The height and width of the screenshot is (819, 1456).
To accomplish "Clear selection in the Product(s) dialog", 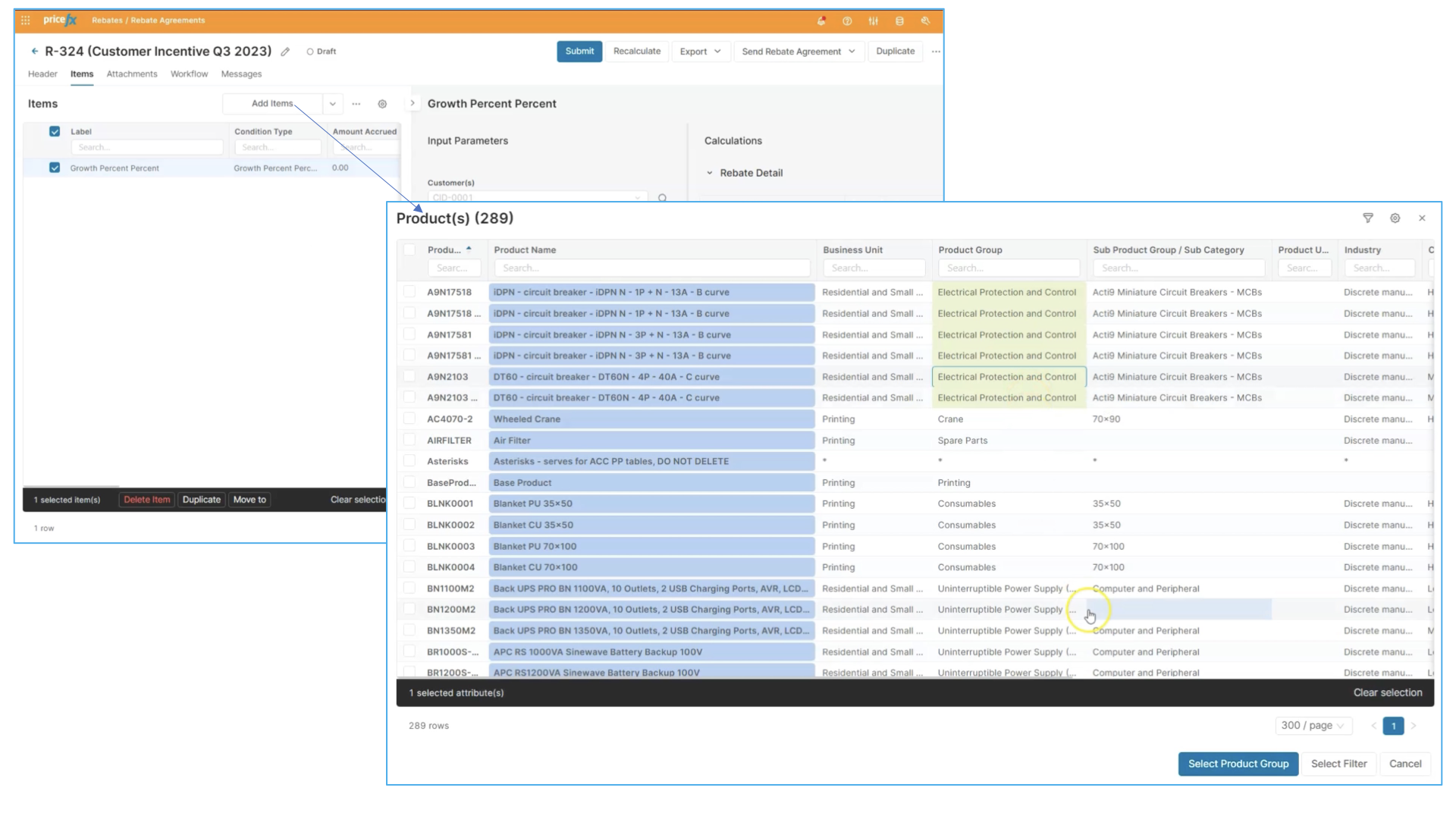I will [x=1388, y=693].
